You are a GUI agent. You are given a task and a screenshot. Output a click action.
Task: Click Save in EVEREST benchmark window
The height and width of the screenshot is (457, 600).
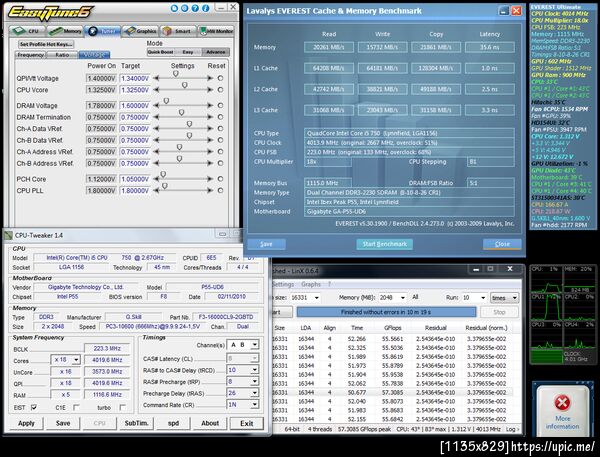point(266,244)
